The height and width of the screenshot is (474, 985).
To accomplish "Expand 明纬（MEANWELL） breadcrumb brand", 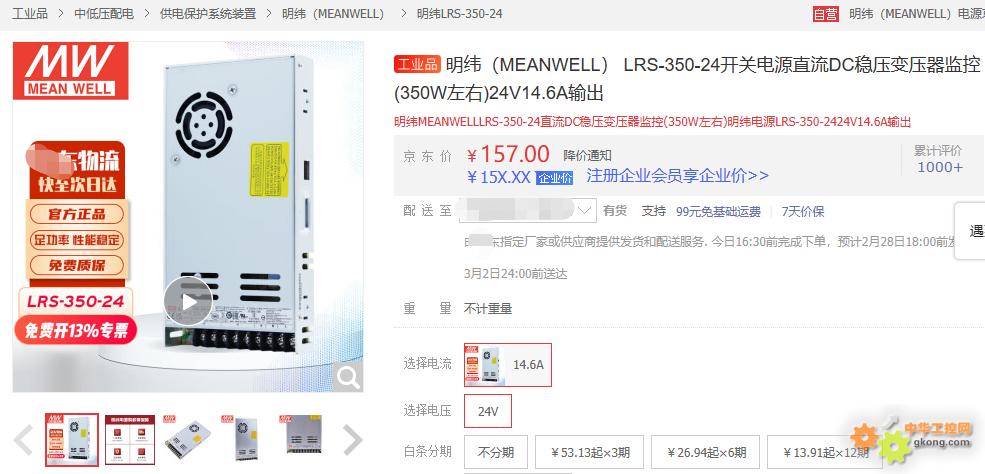I will 333,13.
